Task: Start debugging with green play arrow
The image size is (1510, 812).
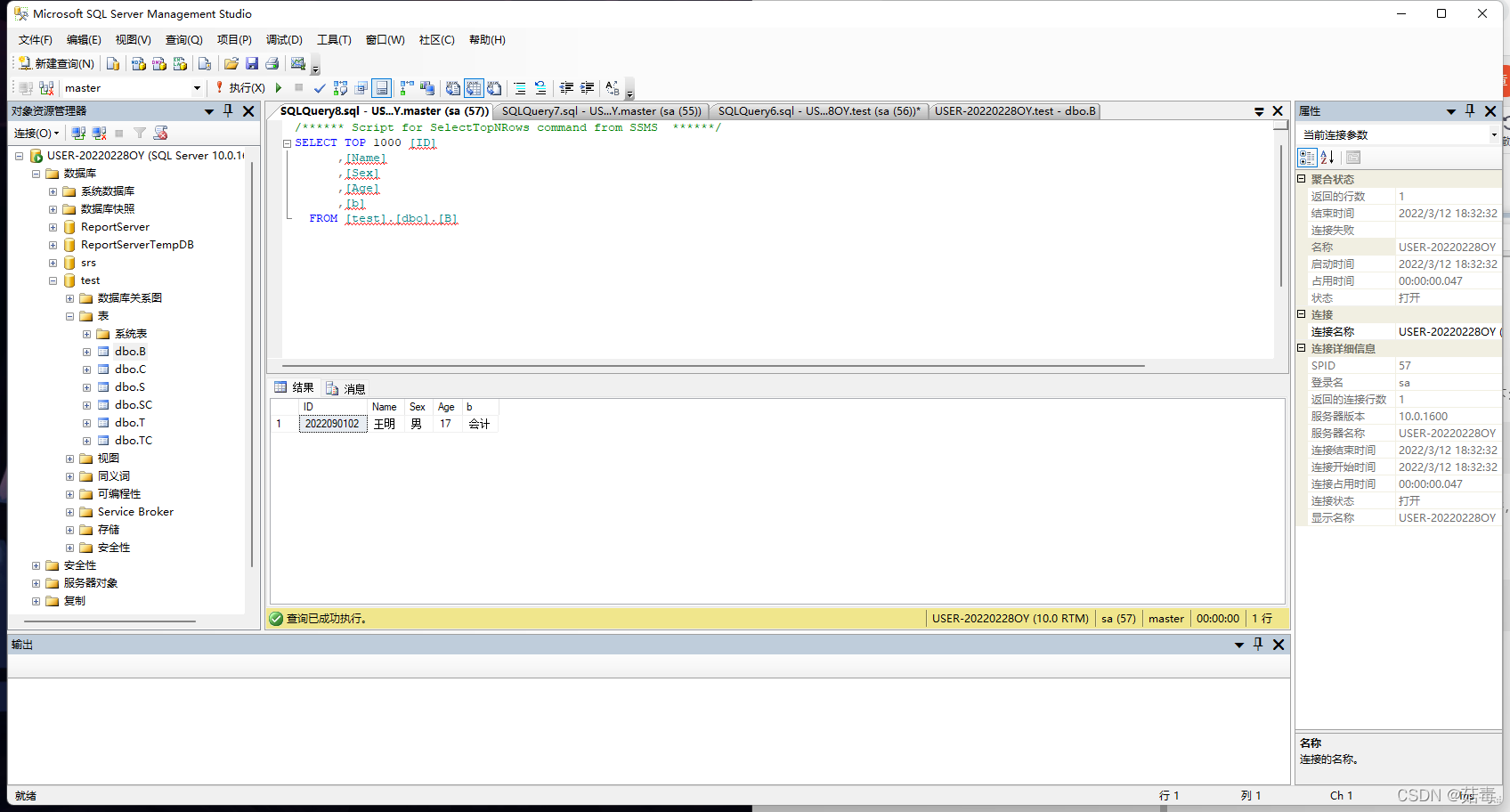Action: 279,88
